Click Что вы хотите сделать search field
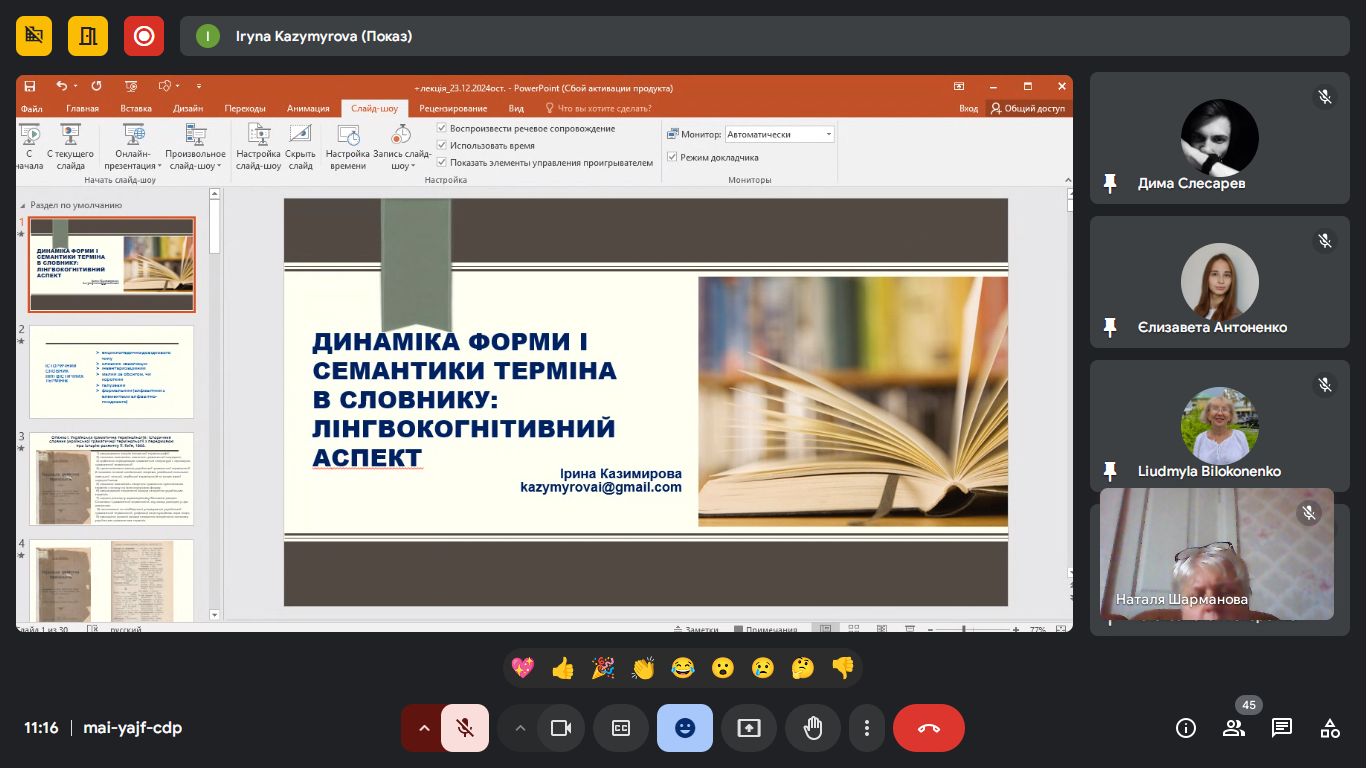1366x768 pixels. tap(598, 108)
